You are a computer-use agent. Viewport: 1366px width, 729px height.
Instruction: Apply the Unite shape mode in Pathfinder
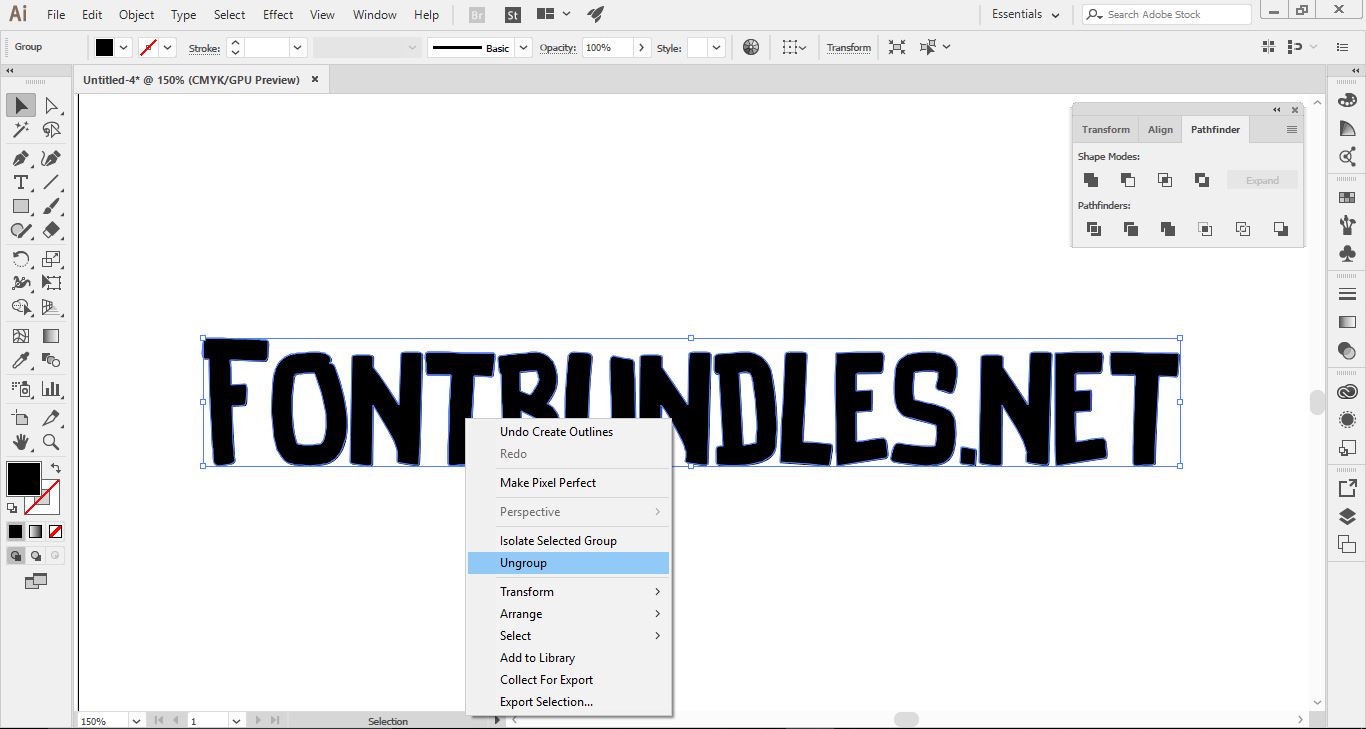[x=1091, y=180]
